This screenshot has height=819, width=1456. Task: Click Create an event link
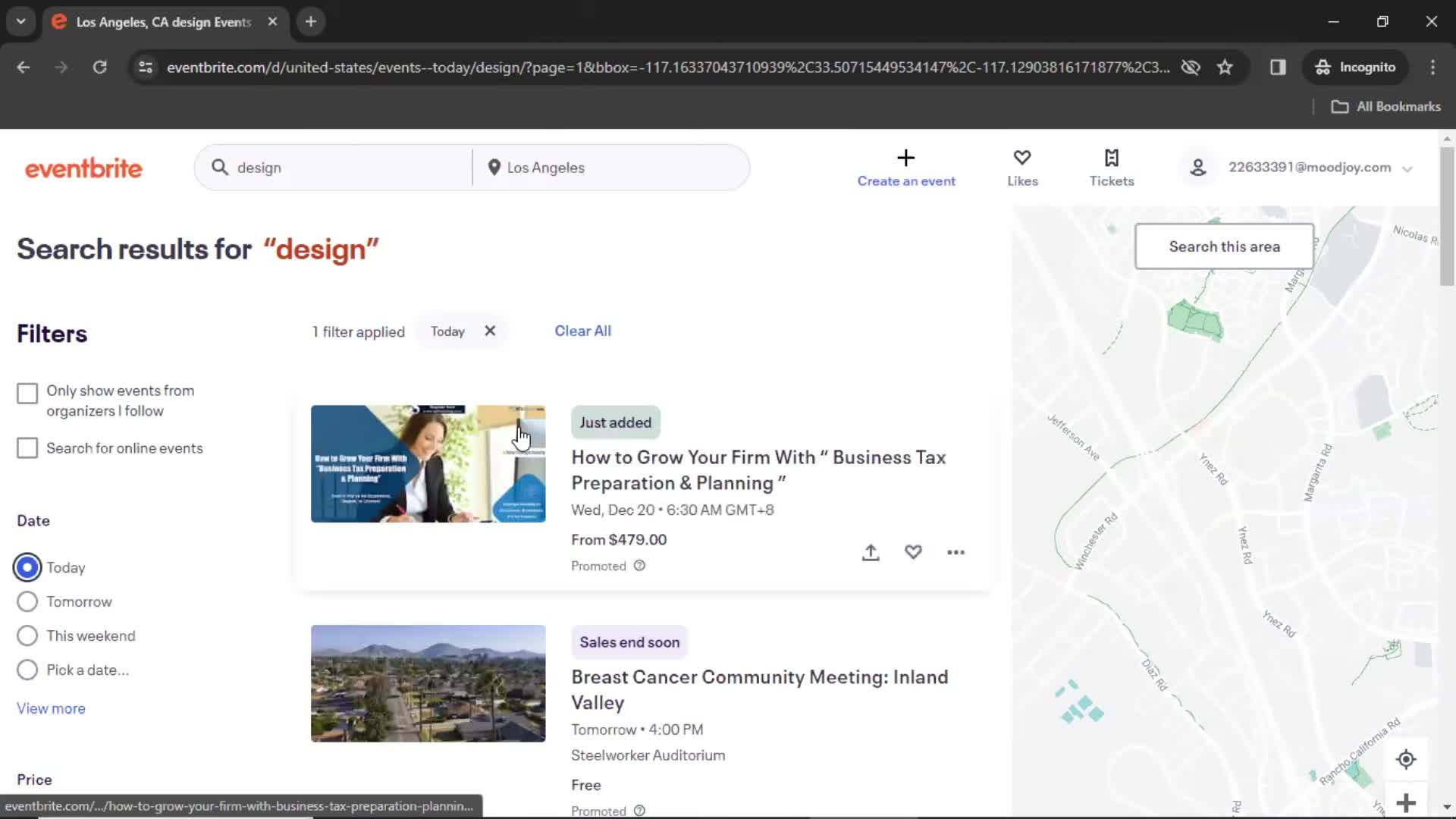905,181
